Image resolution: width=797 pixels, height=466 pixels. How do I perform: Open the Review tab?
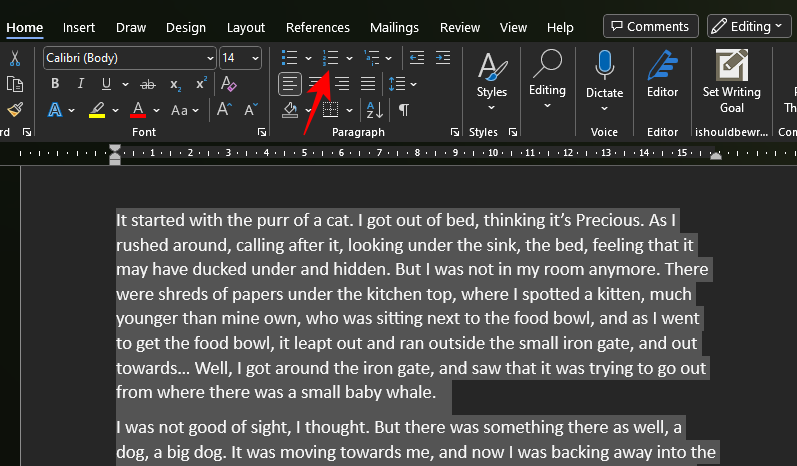coord(459,27)
